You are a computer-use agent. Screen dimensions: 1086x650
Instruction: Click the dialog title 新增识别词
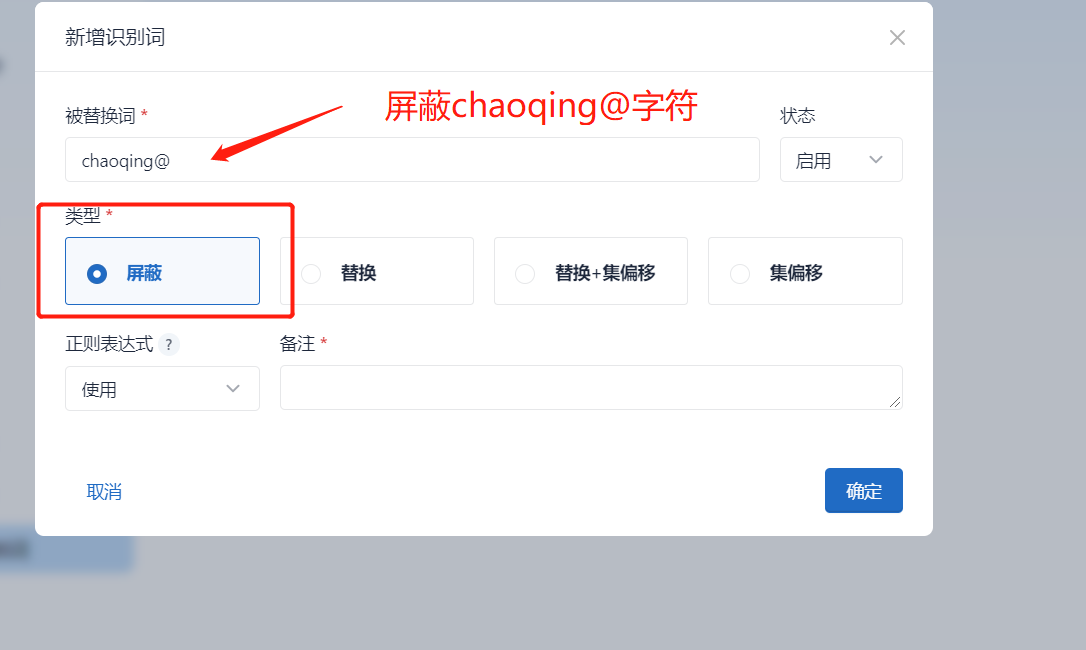115,37
